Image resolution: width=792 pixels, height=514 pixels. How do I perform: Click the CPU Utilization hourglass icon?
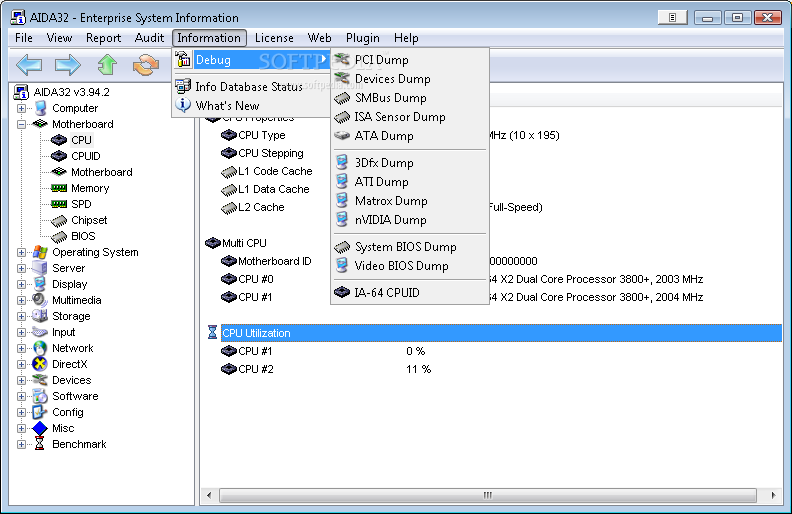pos(213,333)
